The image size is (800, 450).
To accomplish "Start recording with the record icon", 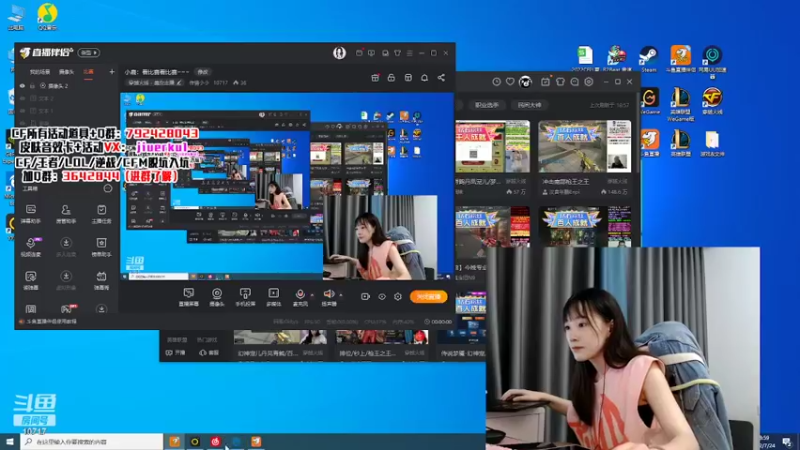I will [x=365, y=296].
